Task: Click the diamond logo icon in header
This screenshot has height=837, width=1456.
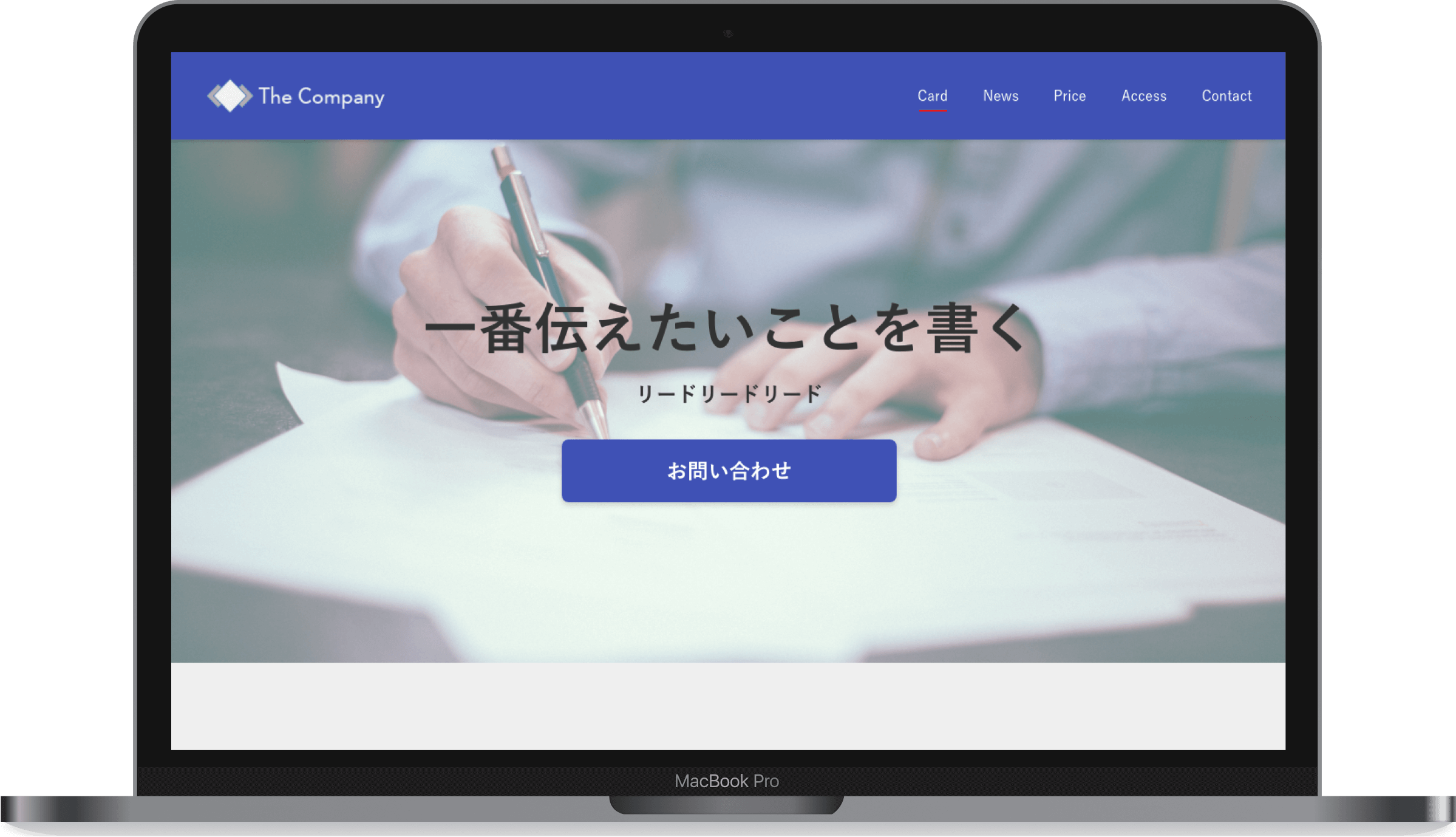Action: click(x=228, y=95)
